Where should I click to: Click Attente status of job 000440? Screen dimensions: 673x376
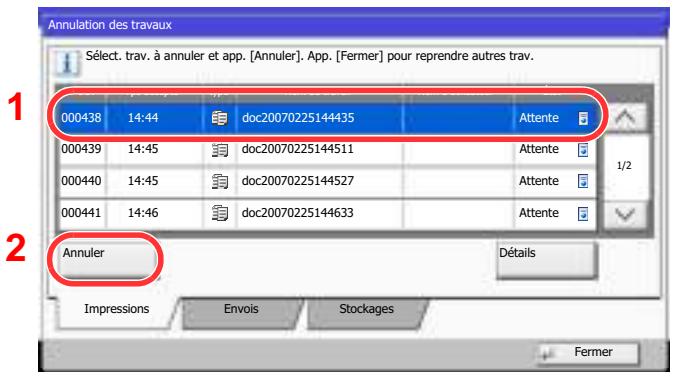[x=539, y=181]
